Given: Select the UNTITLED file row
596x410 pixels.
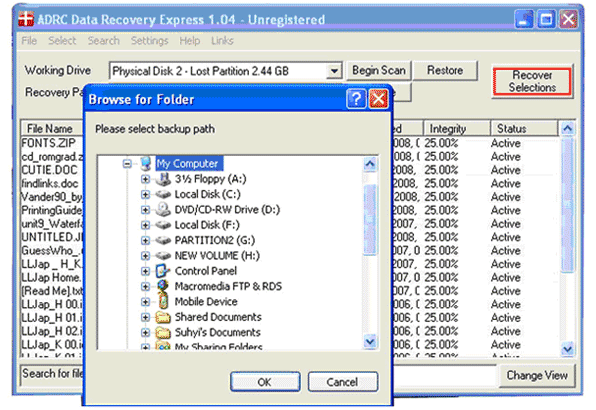Looking at the screenshot, I should [52, 237].
